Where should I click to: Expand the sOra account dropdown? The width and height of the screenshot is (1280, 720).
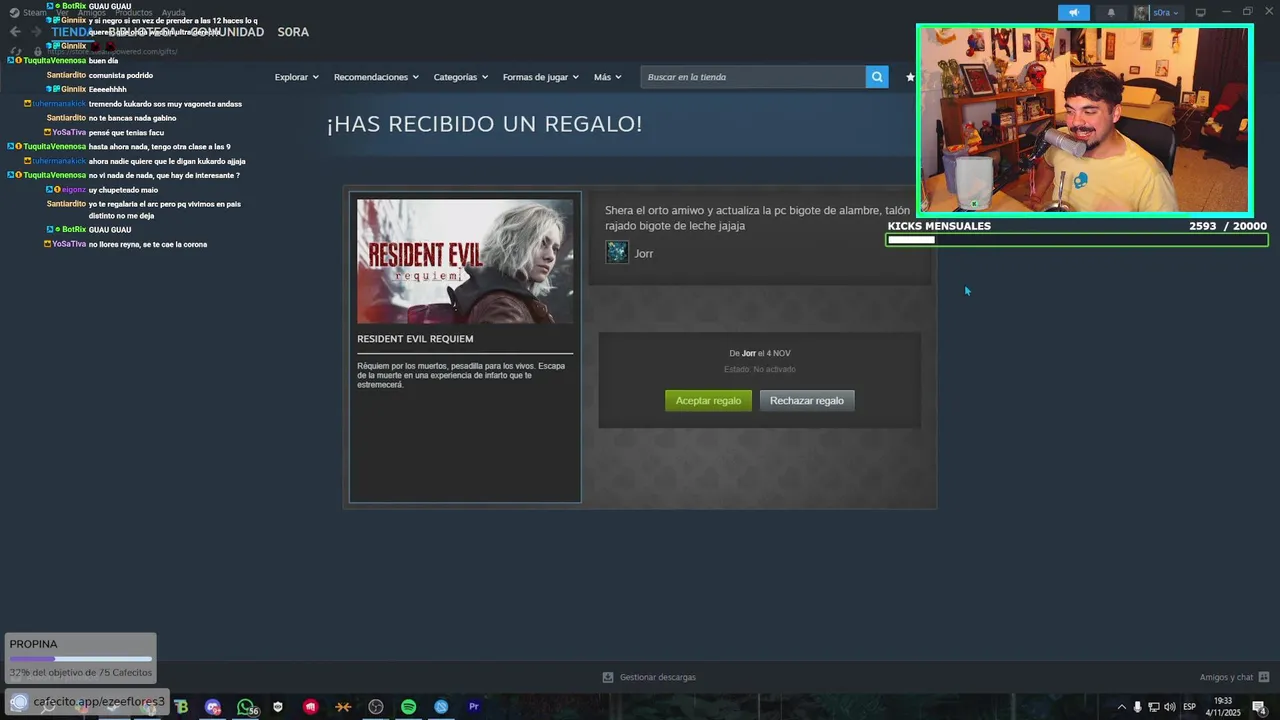pos(1166,13)
